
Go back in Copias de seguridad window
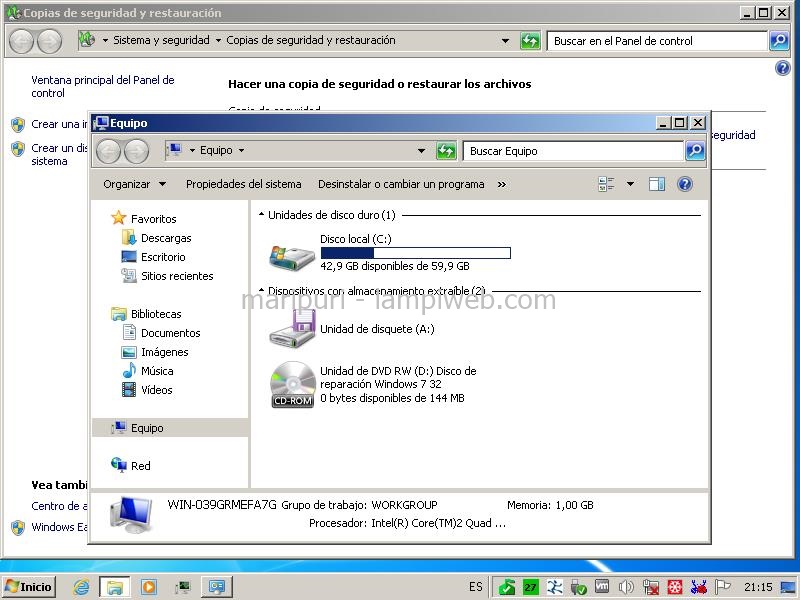pos(22,41)
